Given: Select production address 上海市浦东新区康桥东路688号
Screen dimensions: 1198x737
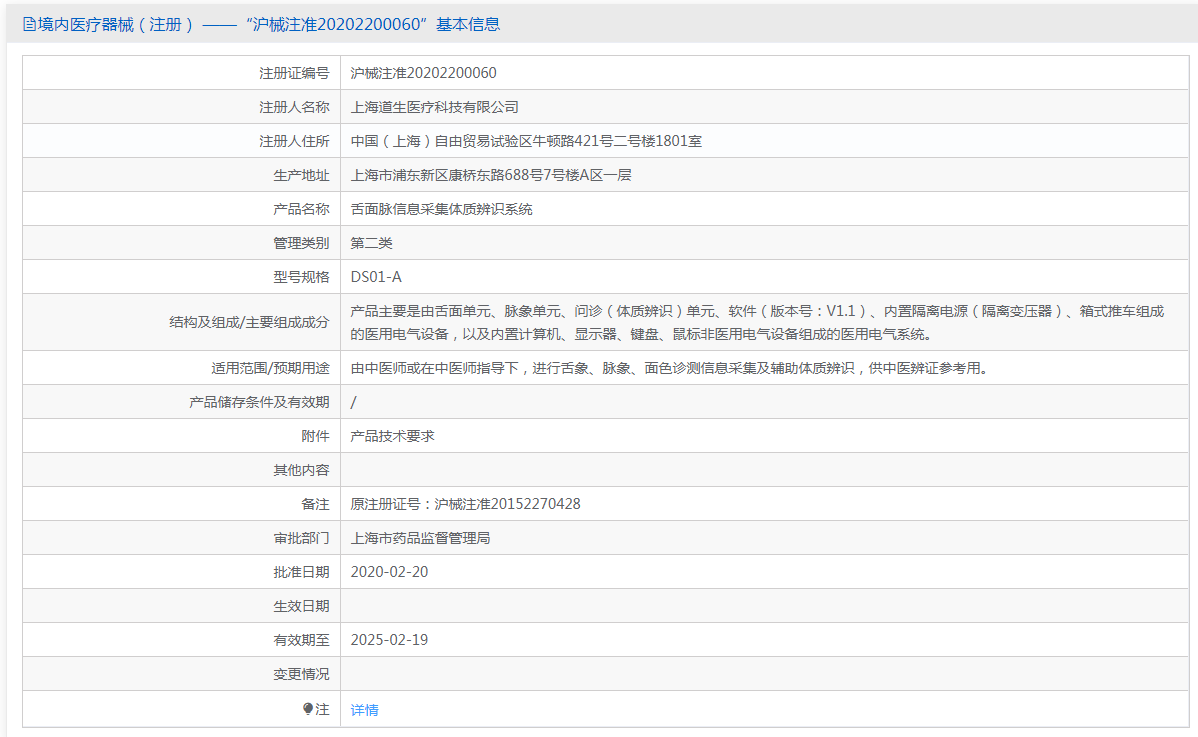Looking at the screenshot, I should coord(491,175).
